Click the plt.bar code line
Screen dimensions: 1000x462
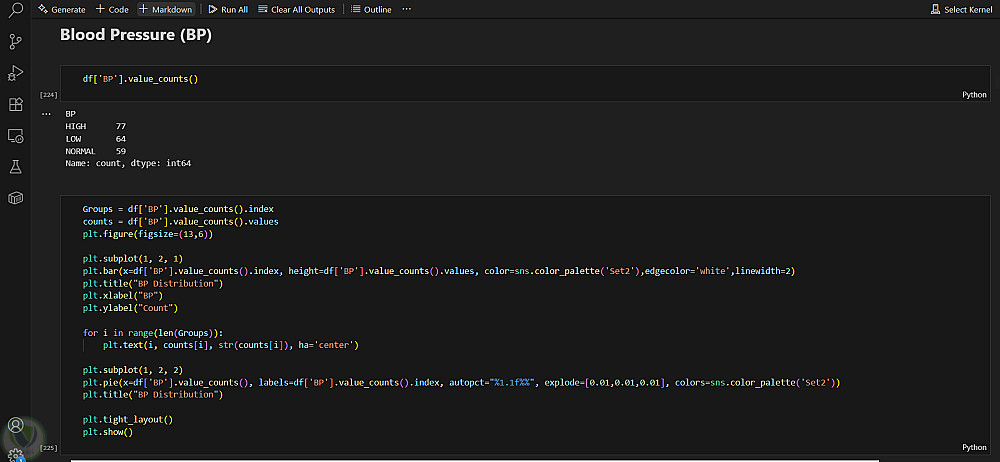tap(439, 271)
